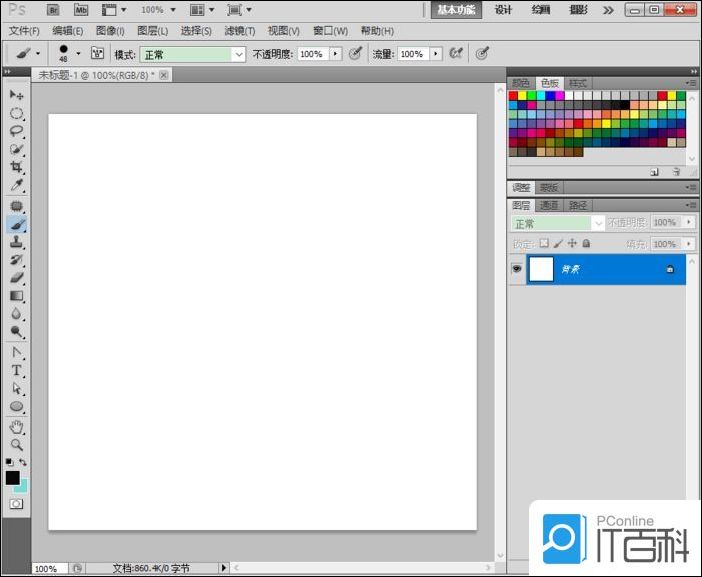Switch to the 设计 workspace
Image resolution: width=702 pixels, height=577 pixels.
(x=504, y=10)
